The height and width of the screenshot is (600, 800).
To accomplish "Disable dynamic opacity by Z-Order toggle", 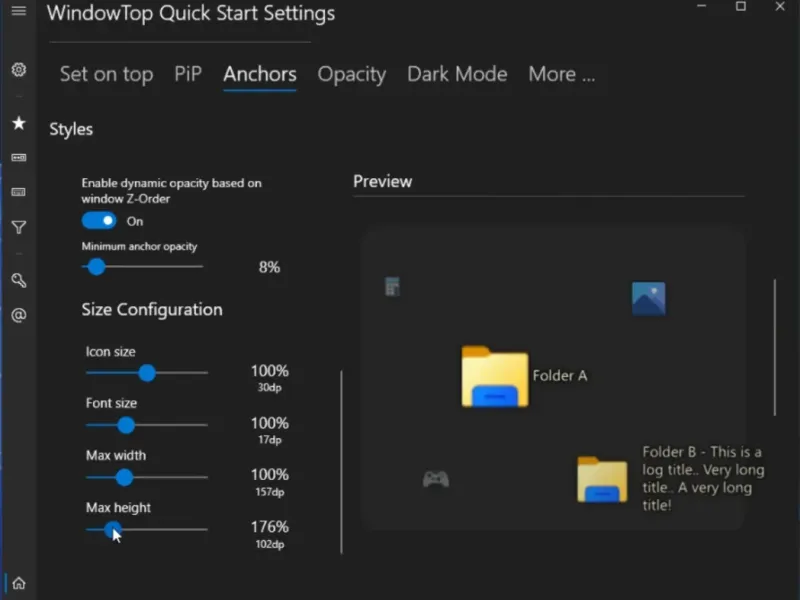I will coord(99,221).
